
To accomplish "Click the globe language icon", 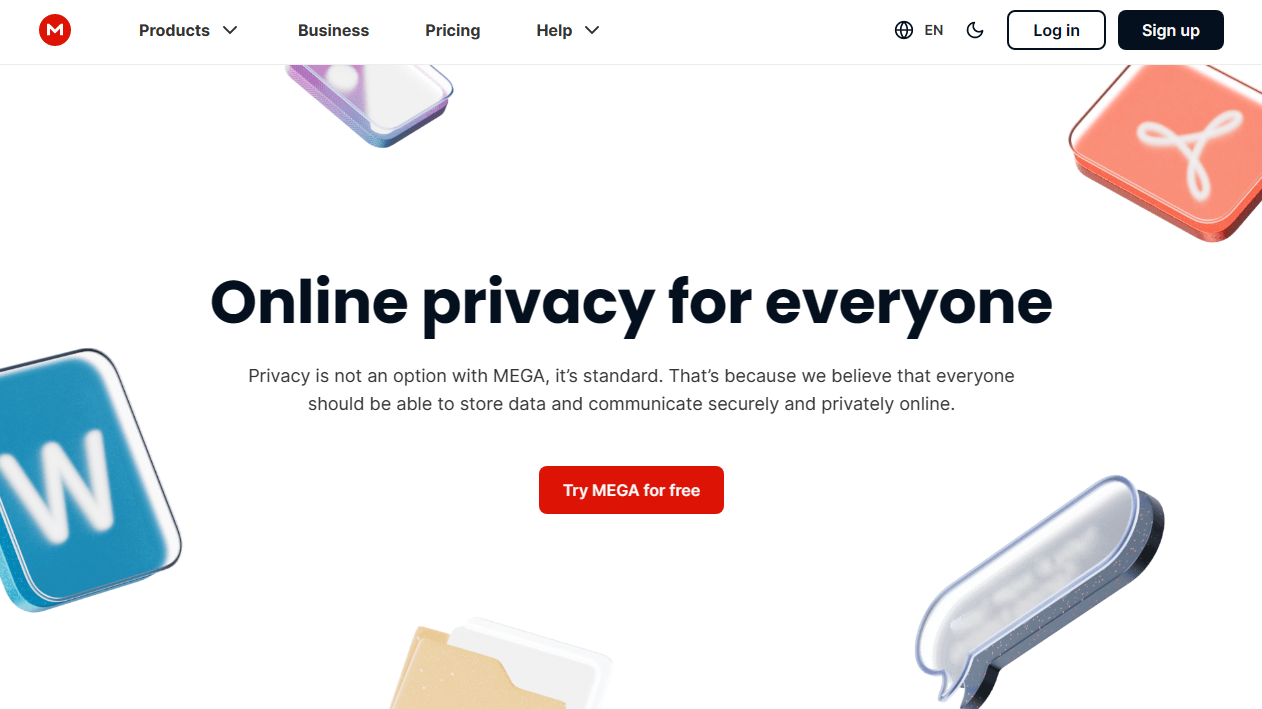I will coord(904,30).
